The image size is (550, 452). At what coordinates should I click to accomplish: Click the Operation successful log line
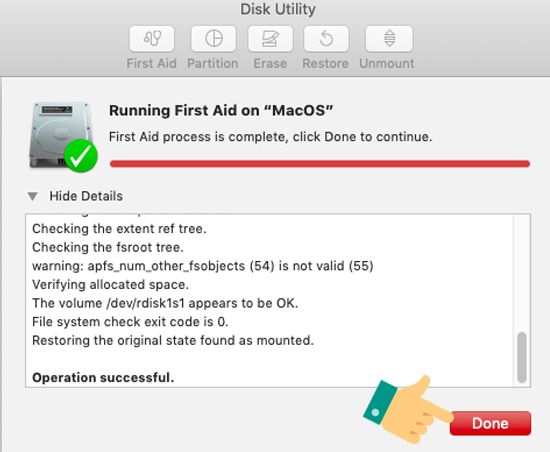[103, 378]
